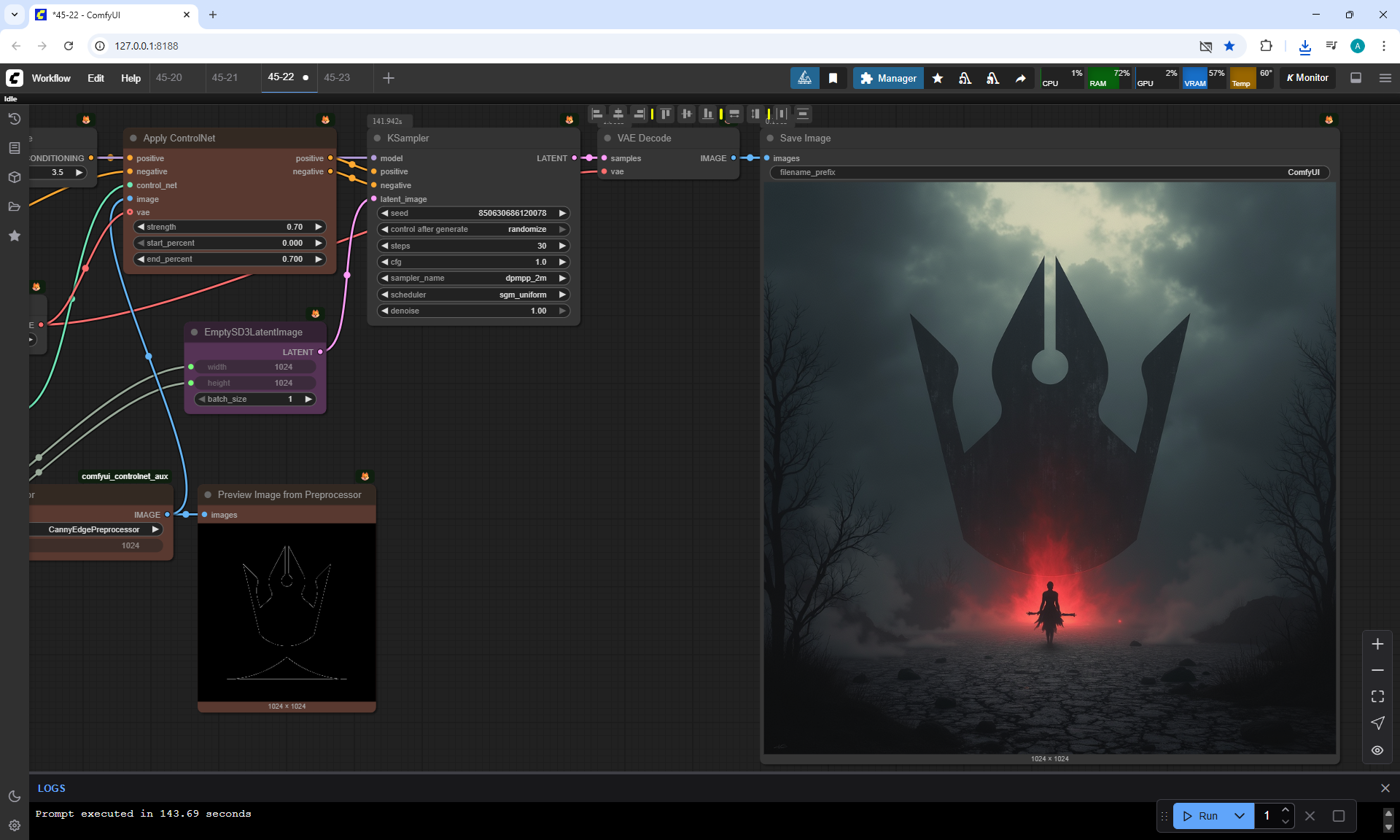This screenshot has height=840, width=1400.
Task: Open the model library cube icon
Action: point(14,177)
